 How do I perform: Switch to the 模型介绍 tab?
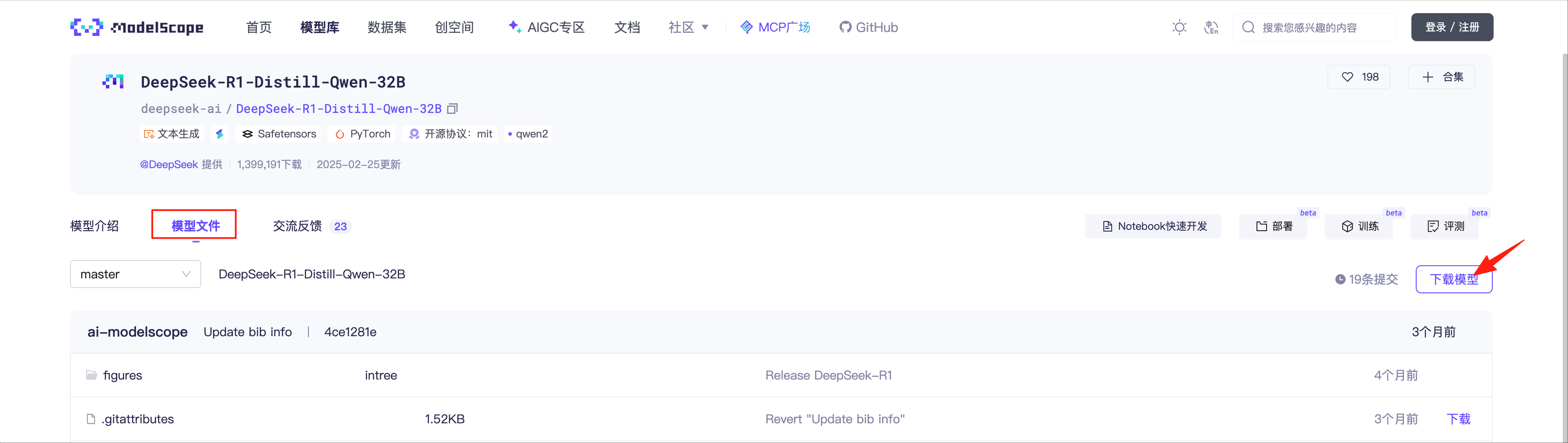[94, 226]
